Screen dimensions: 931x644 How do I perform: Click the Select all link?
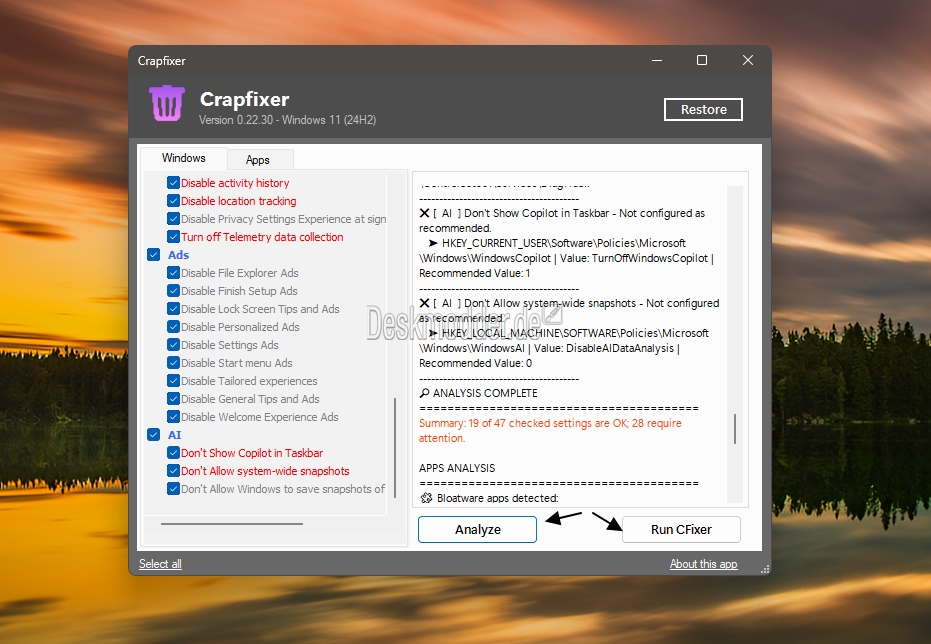click(160, 564)
